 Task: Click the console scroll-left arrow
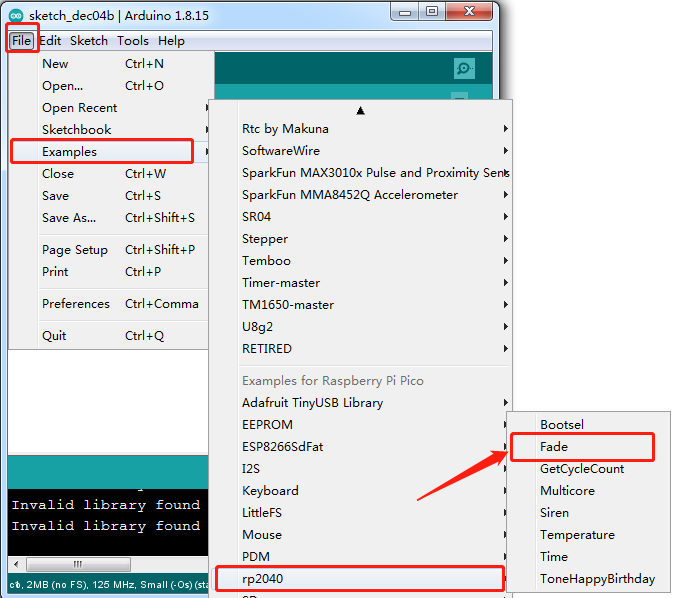[x=16, y=564]
